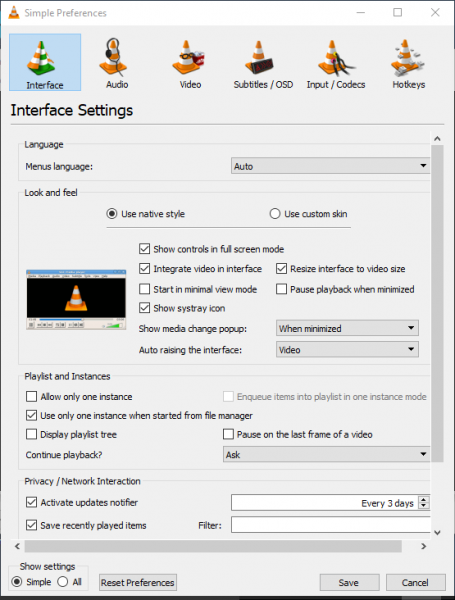Open the Audio settings cone icon
The image size is (455, 600).
(113, 57)
